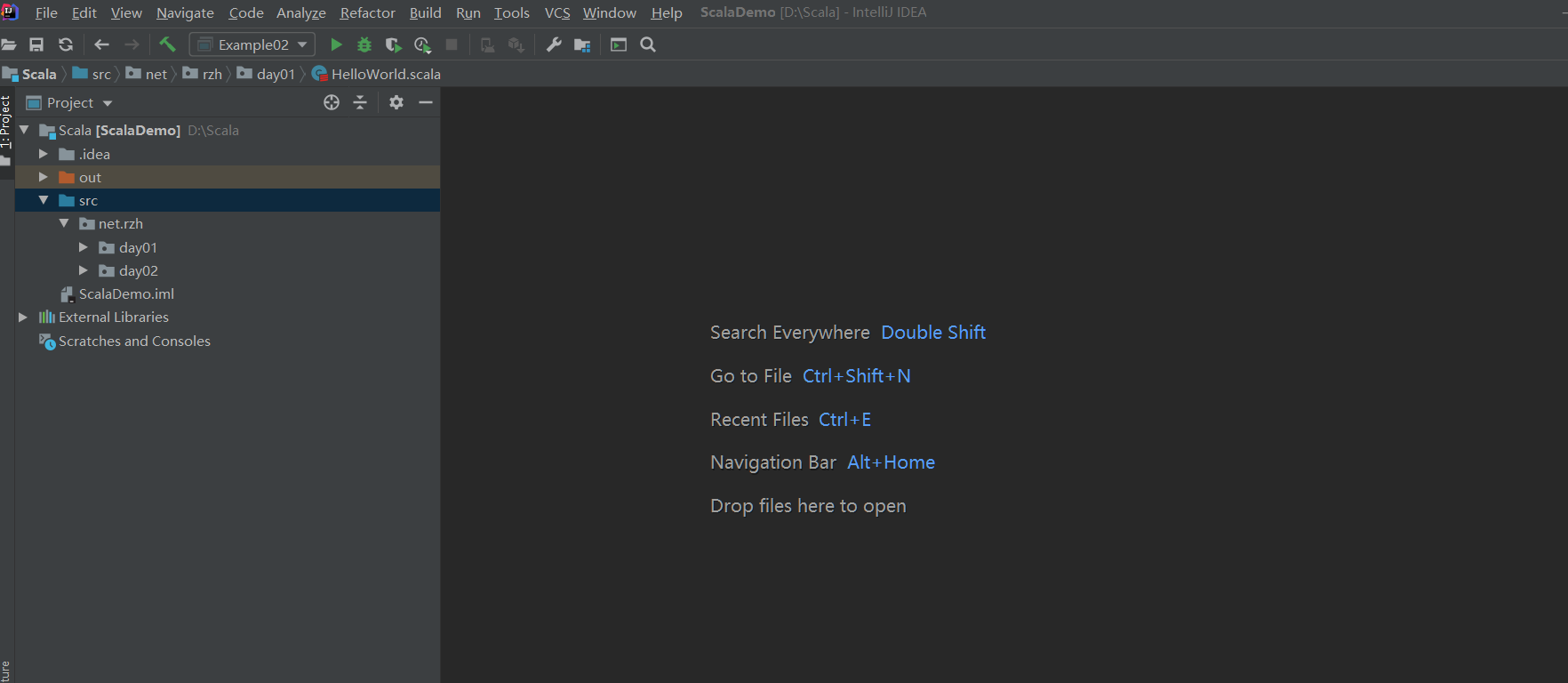Screen dimensions: 1568x683
Task: Open the Refactor menu
Action: (367, 12)
